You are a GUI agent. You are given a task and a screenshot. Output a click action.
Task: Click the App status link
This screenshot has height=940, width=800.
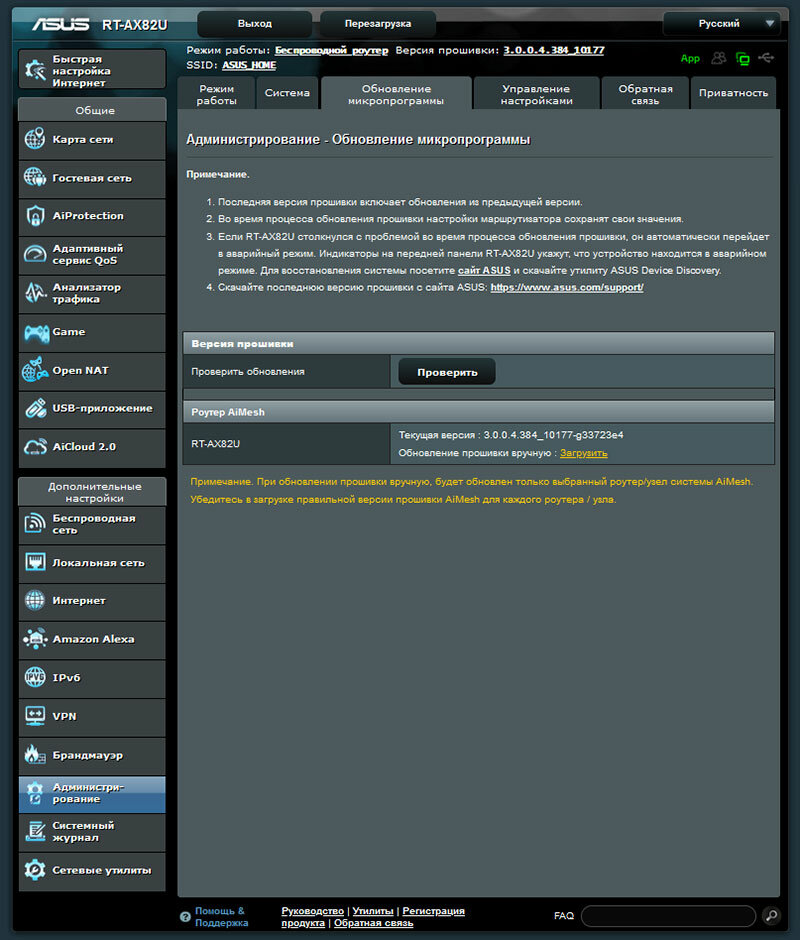coord(690,58)
